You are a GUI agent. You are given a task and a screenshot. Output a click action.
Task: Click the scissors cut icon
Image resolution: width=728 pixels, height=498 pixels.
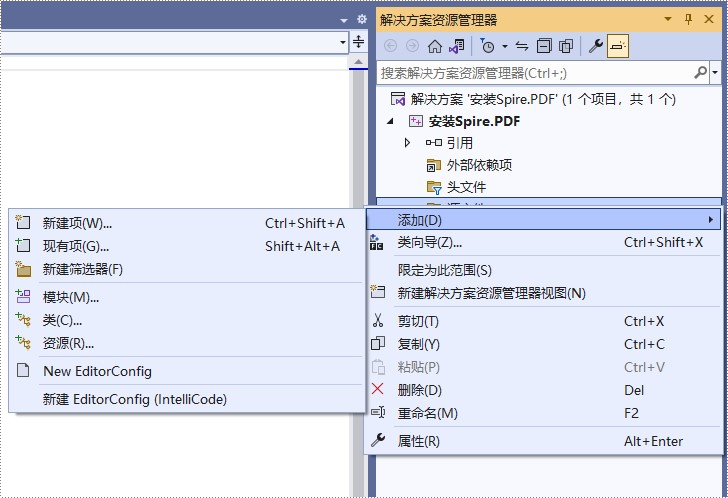point(378,321)
